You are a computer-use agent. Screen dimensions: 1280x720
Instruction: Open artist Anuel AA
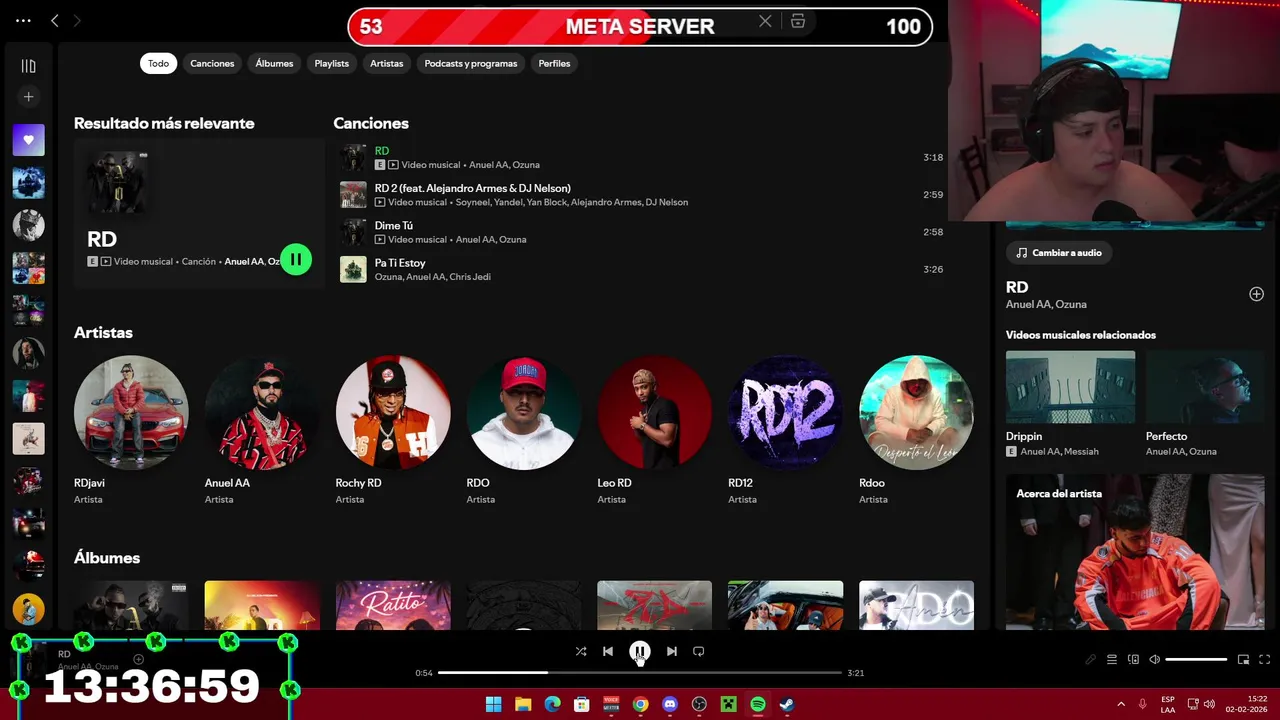click(x=262, y=430)
